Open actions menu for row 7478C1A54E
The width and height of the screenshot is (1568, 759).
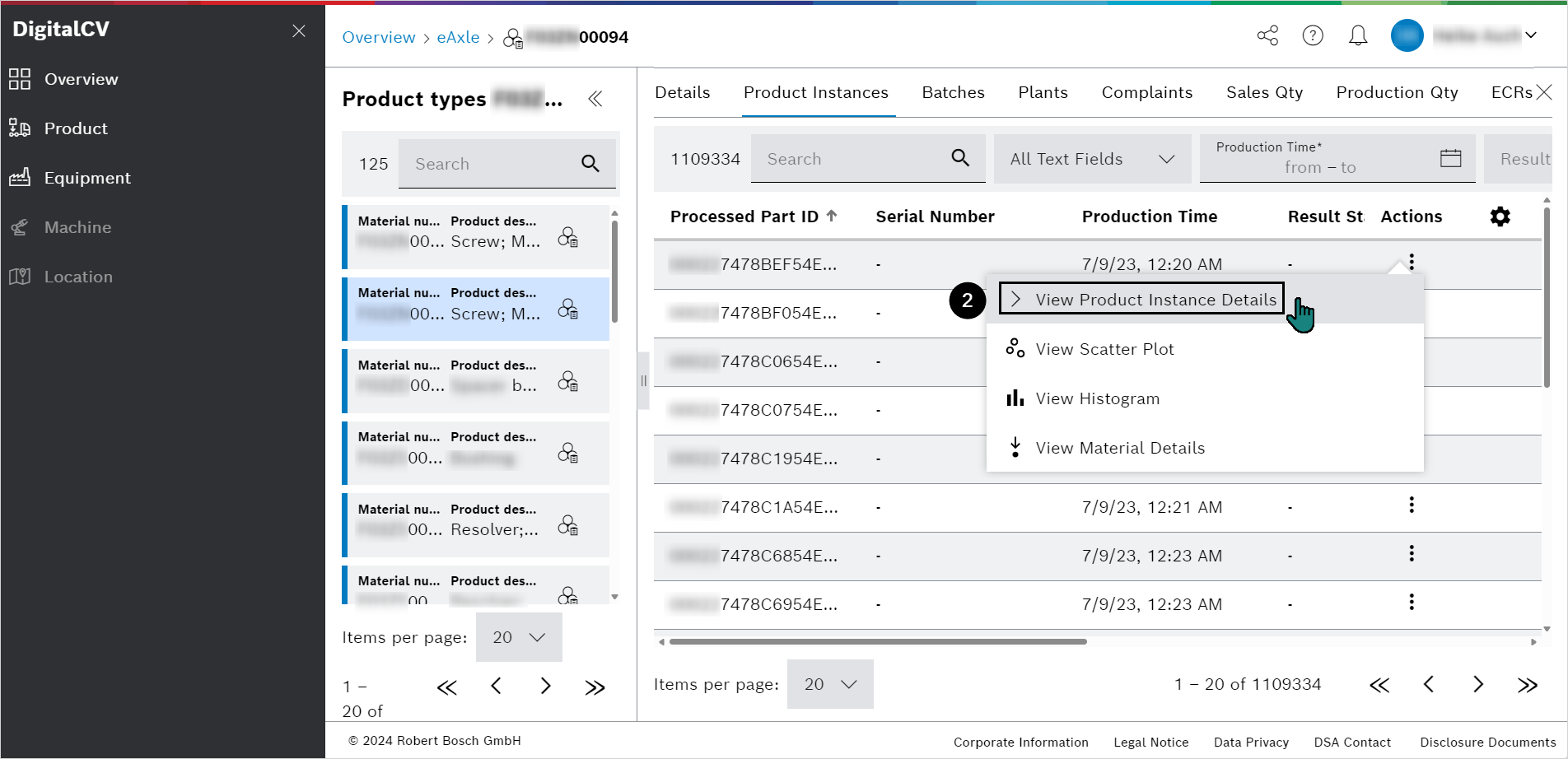click(x=1412, y=505)
